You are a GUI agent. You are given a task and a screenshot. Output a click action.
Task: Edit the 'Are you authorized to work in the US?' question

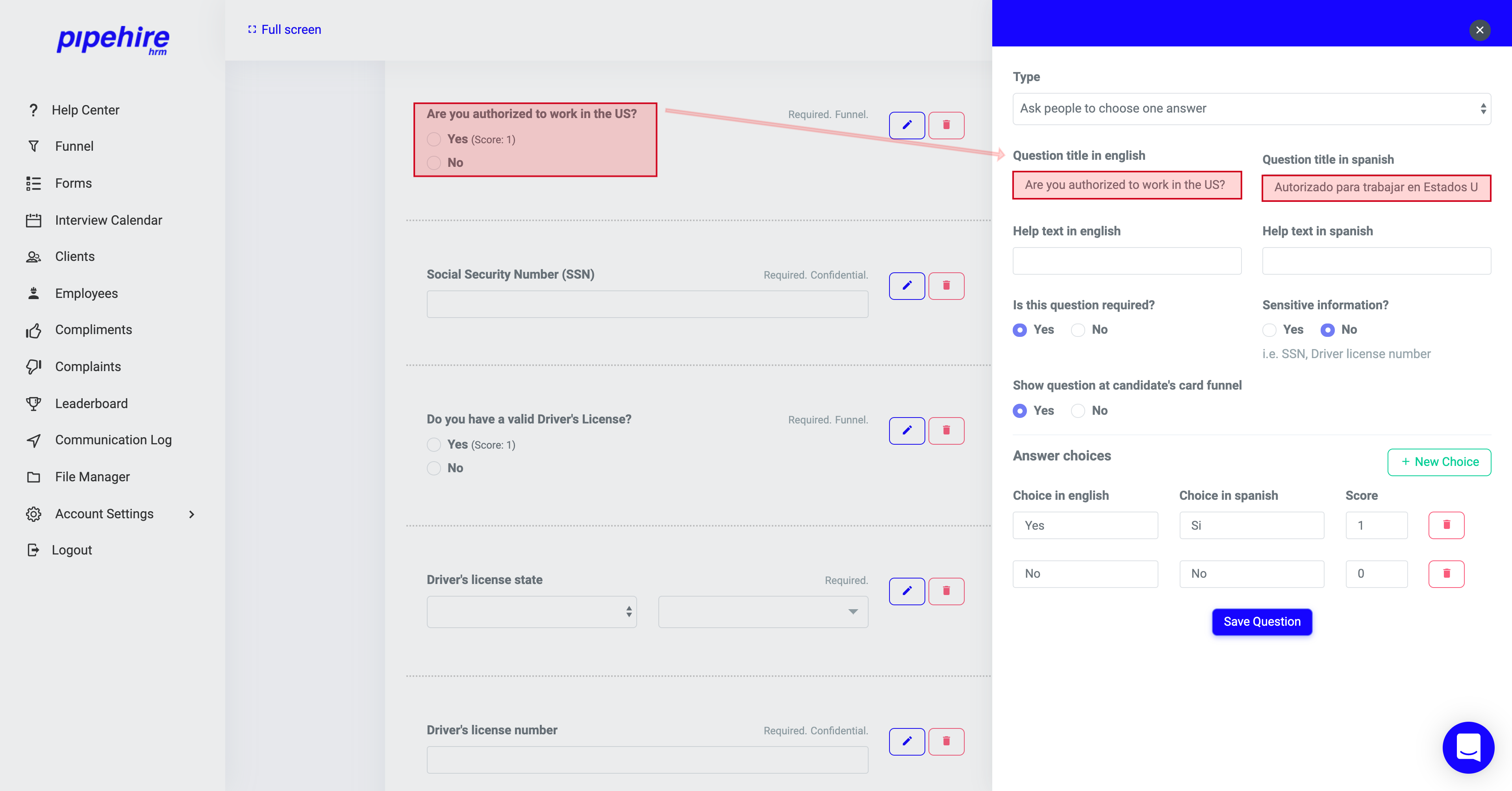point(907,125)
